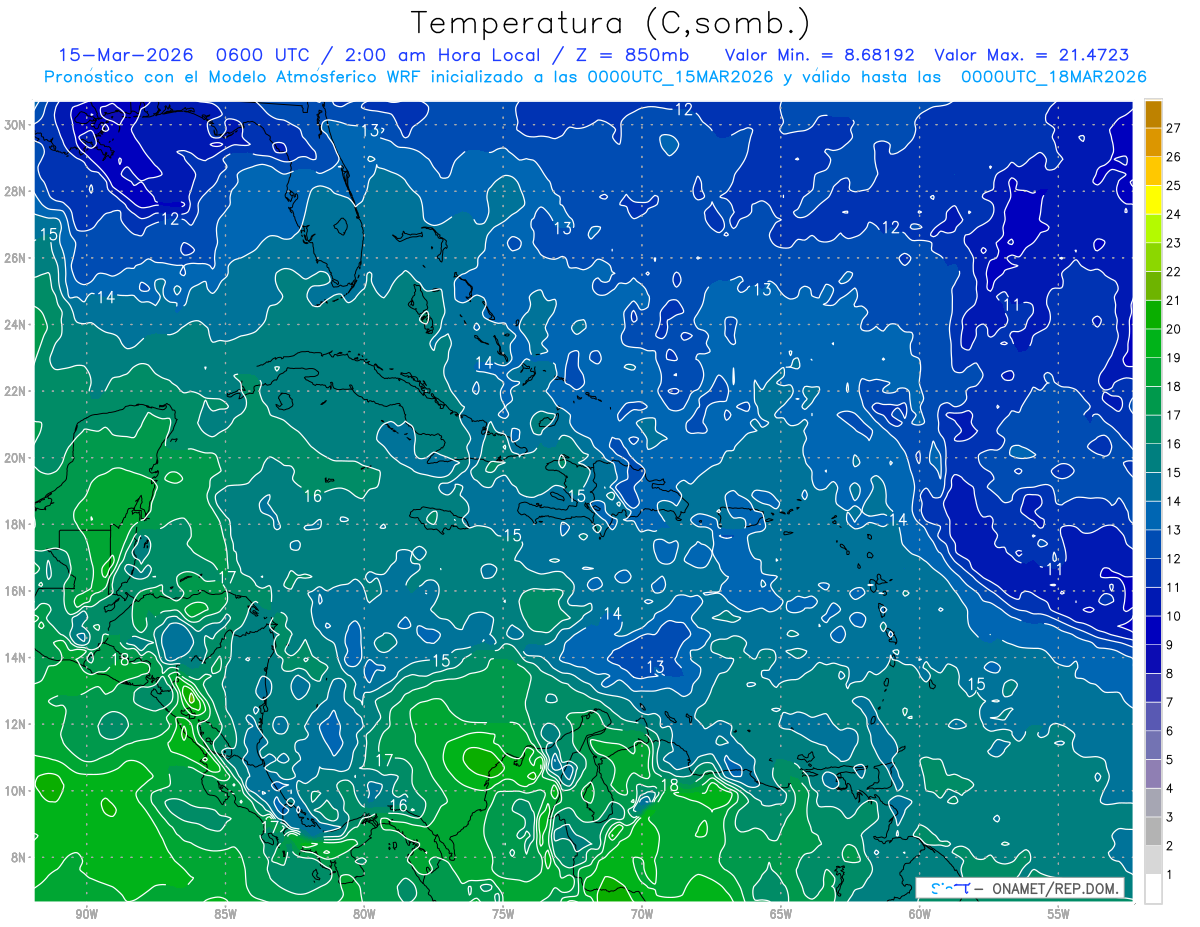Click the 10N latitude axis label
Image resolution: width=1200 pixels, height=927 pixels.
[x=17, y=790]
